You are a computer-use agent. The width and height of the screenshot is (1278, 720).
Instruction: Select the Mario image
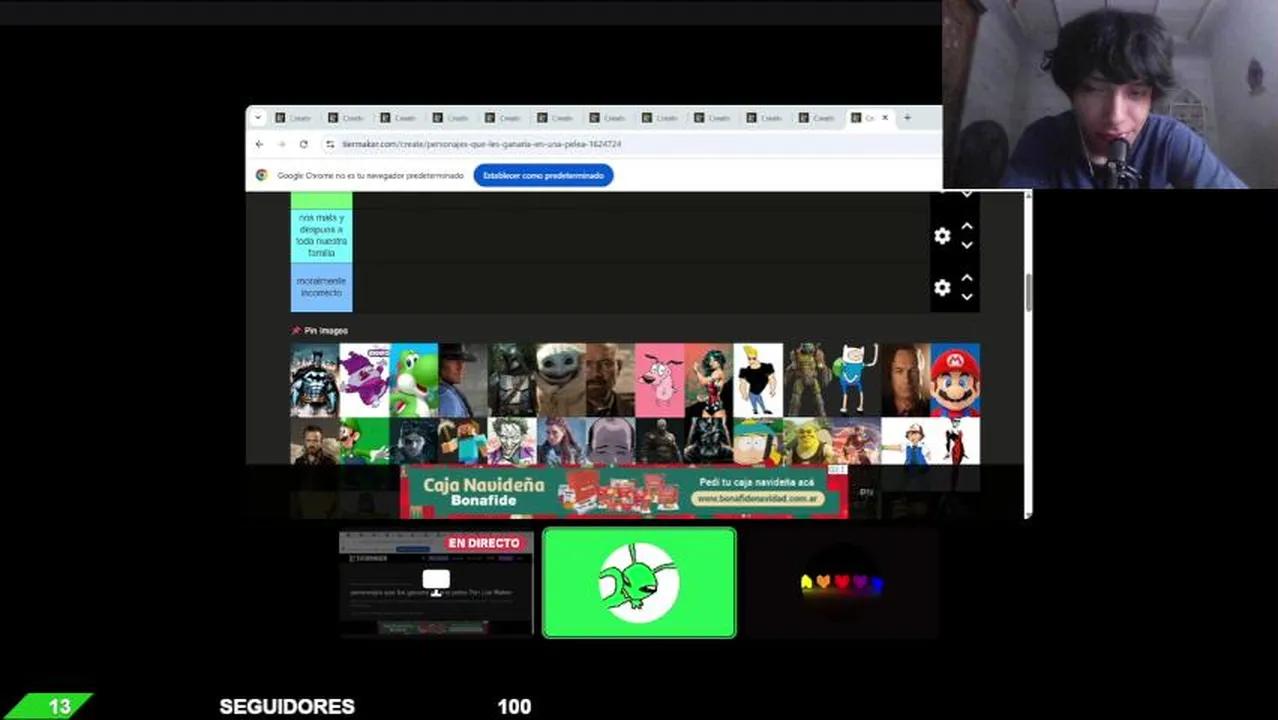955,380
